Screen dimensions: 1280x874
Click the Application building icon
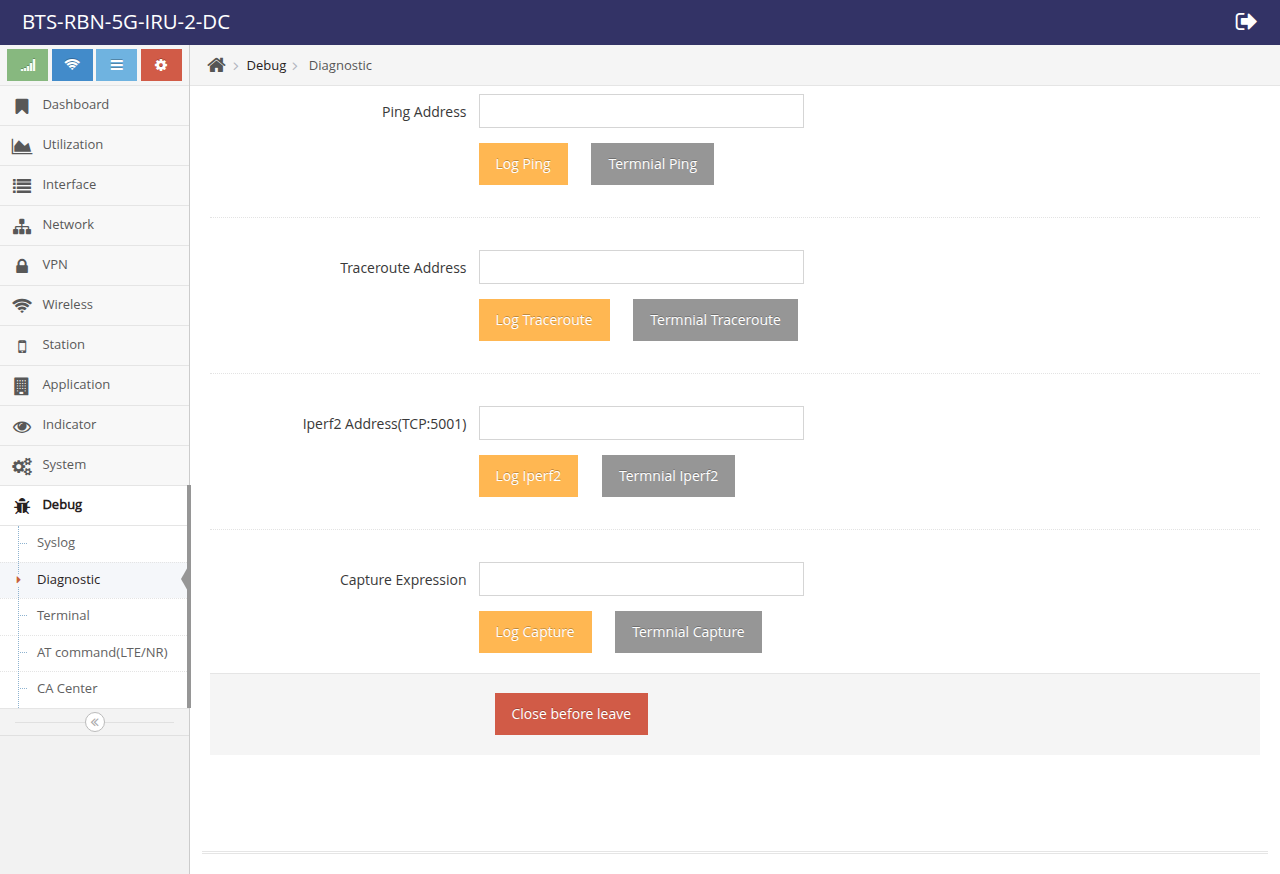(22, 385)
